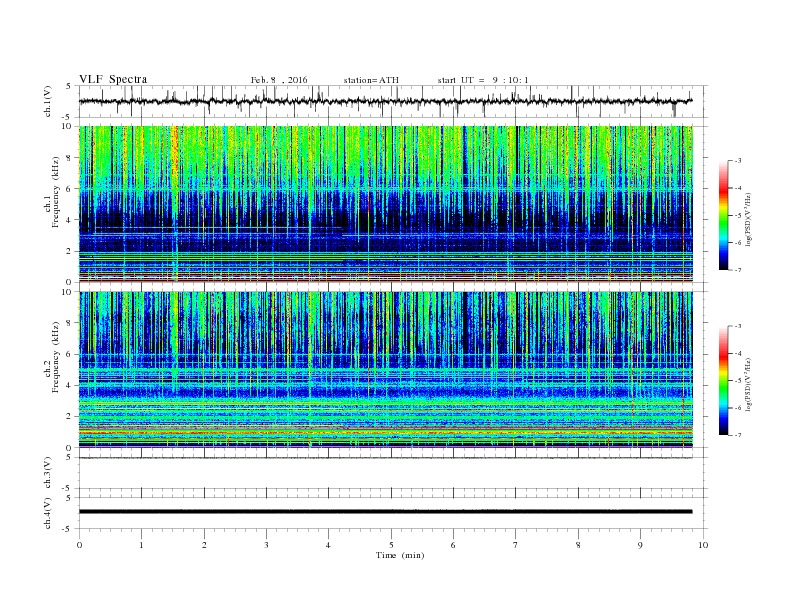
Task: Click the "-7" tick on ch.2 colorbar
Action: [738, 435]
